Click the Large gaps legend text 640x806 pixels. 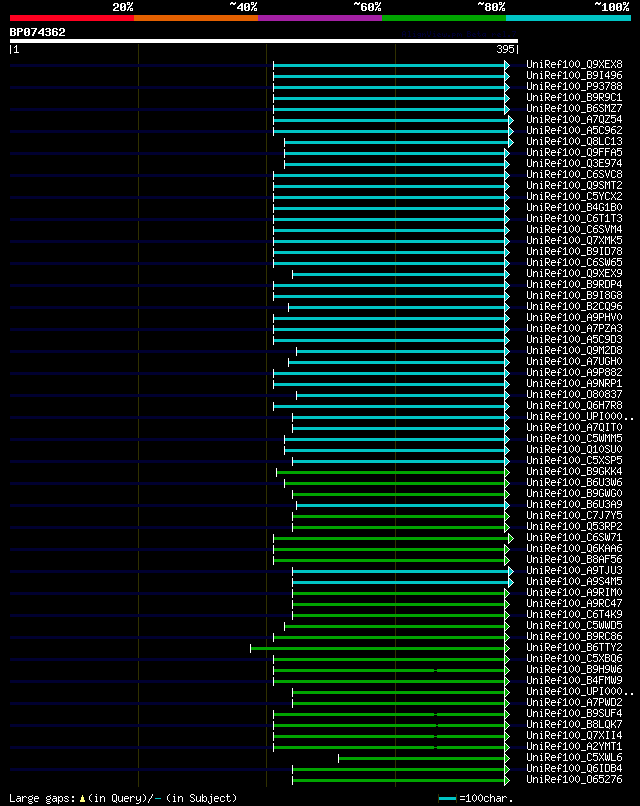(x=123, y=798)
